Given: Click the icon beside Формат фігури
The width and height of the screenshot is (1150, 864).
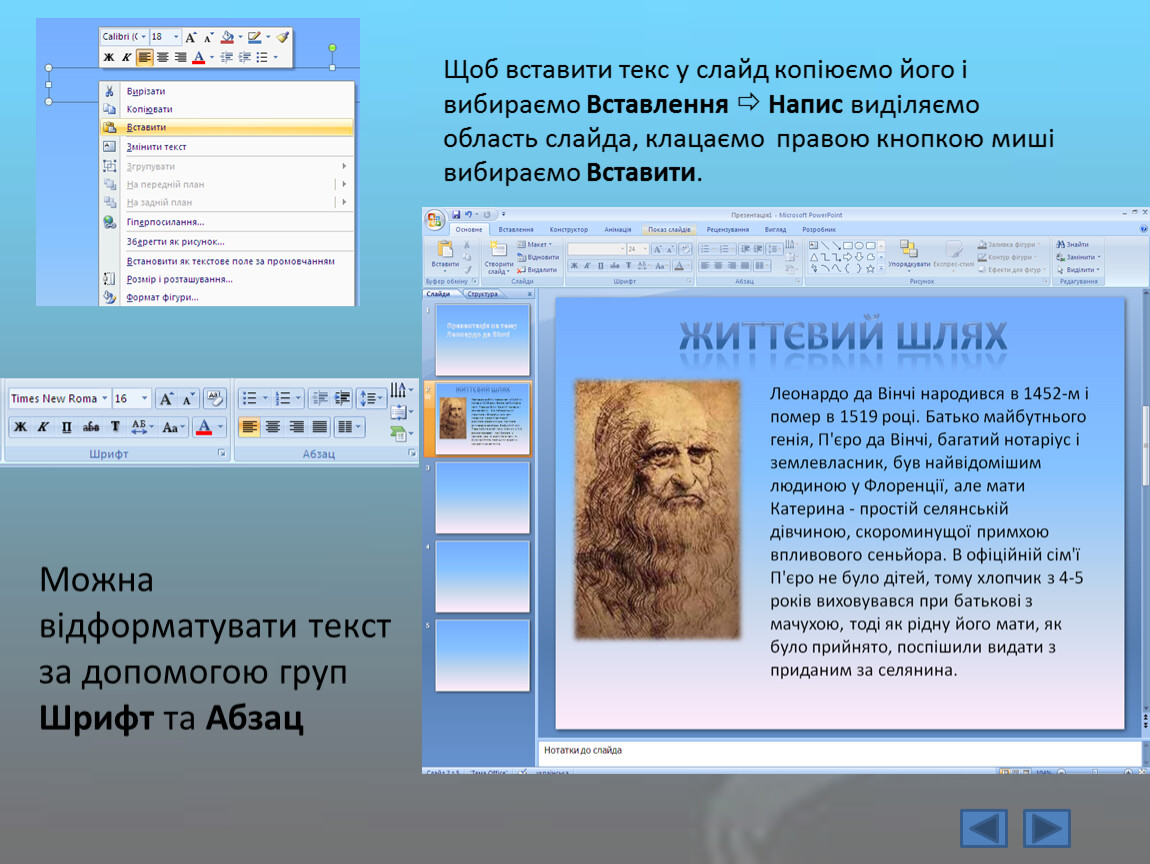Looking at the screenshot, I should [110, 297].
